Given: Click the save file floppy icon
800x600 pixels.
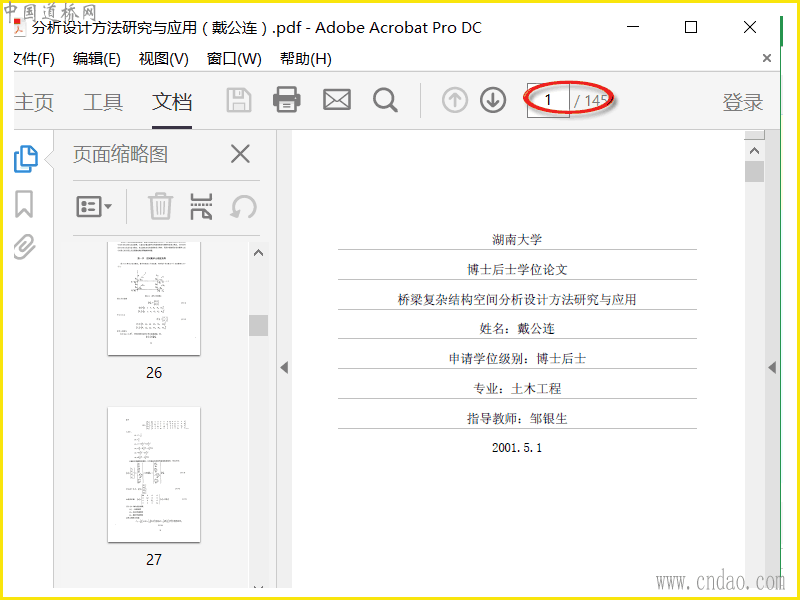Looking at the screenshot, I should pyautogui.click(x=239, y=100).
